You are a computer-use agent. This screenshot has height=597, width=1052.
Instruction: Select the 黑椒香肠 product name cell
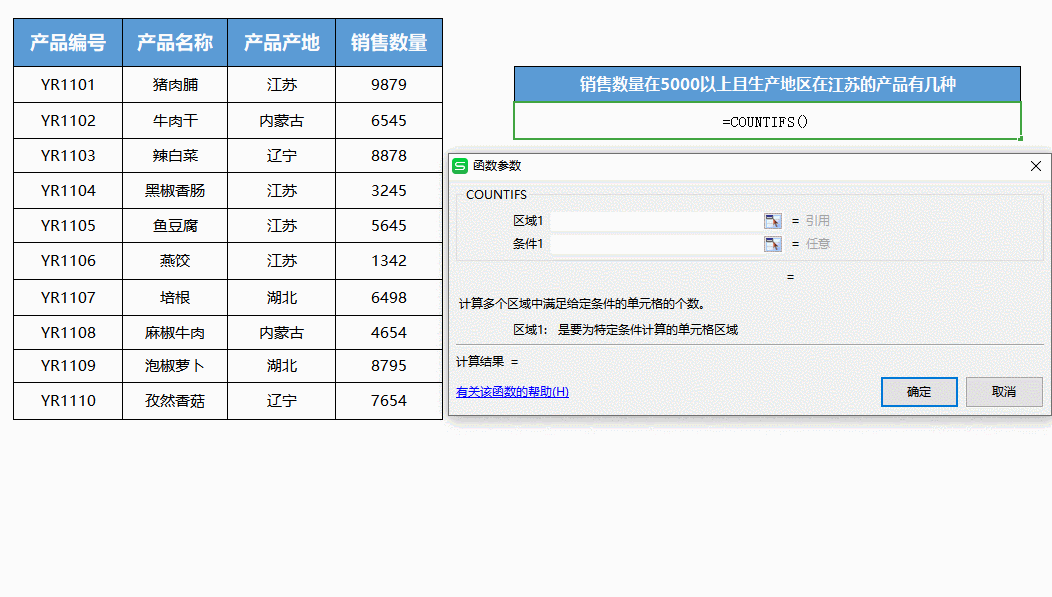175,191
